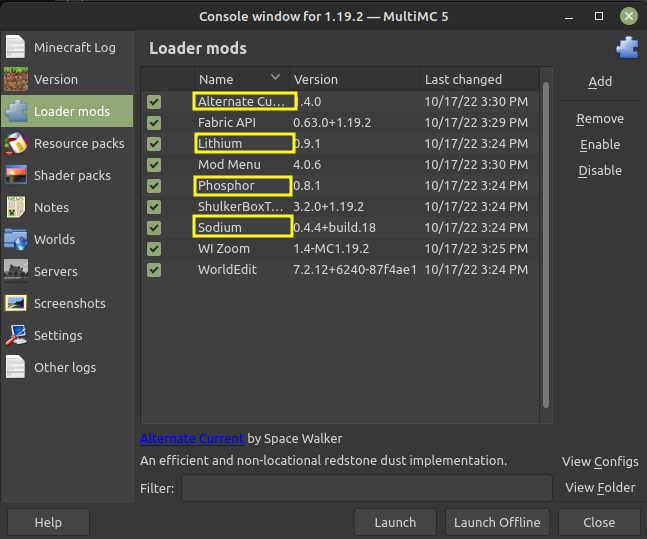The image size is (647, 539).
Task: Focus the Filter text field
Action: point(366,488)
